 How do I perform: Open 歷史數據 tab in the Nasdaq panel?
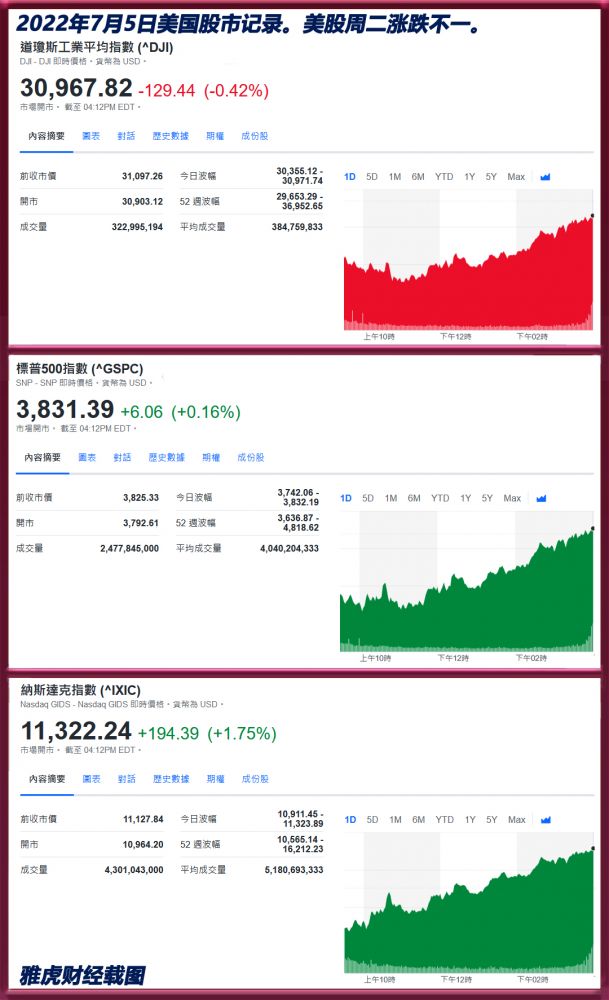tap(171, 779)
